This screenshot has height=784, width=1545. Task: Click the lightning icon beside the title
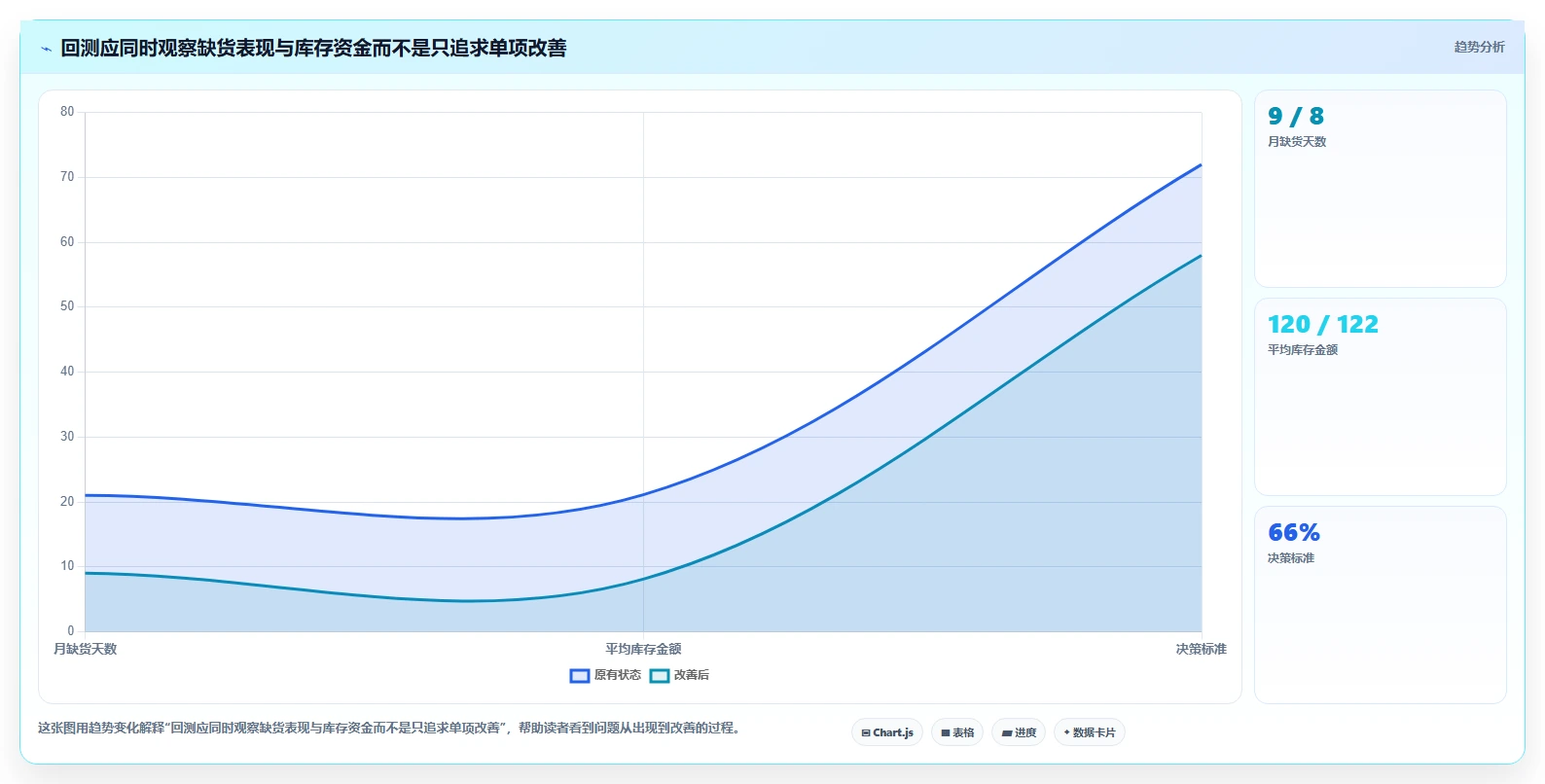click(x=46, y=49)
